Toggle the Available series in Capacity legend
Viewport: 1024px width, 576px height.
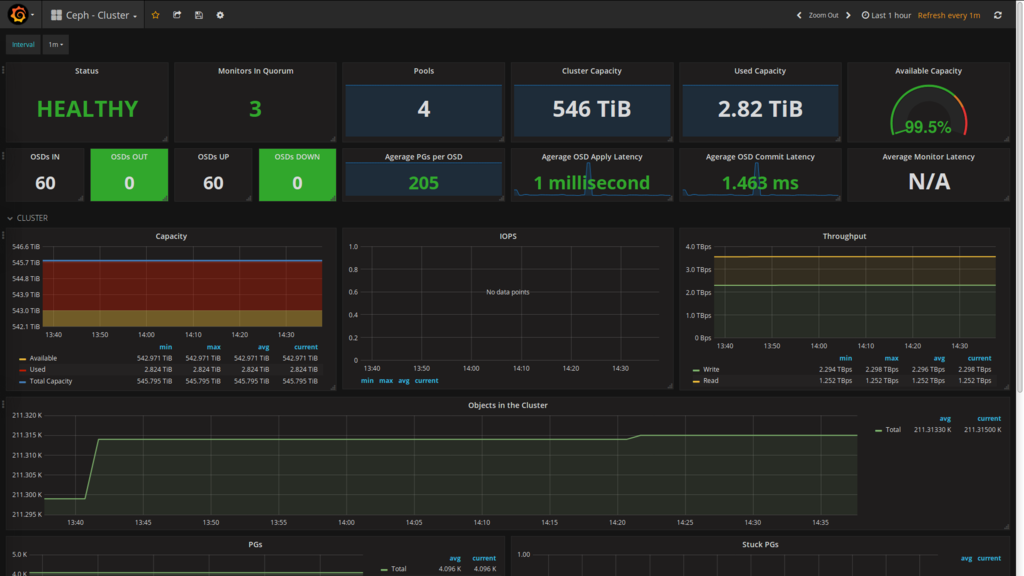click(x=43, y=358)
